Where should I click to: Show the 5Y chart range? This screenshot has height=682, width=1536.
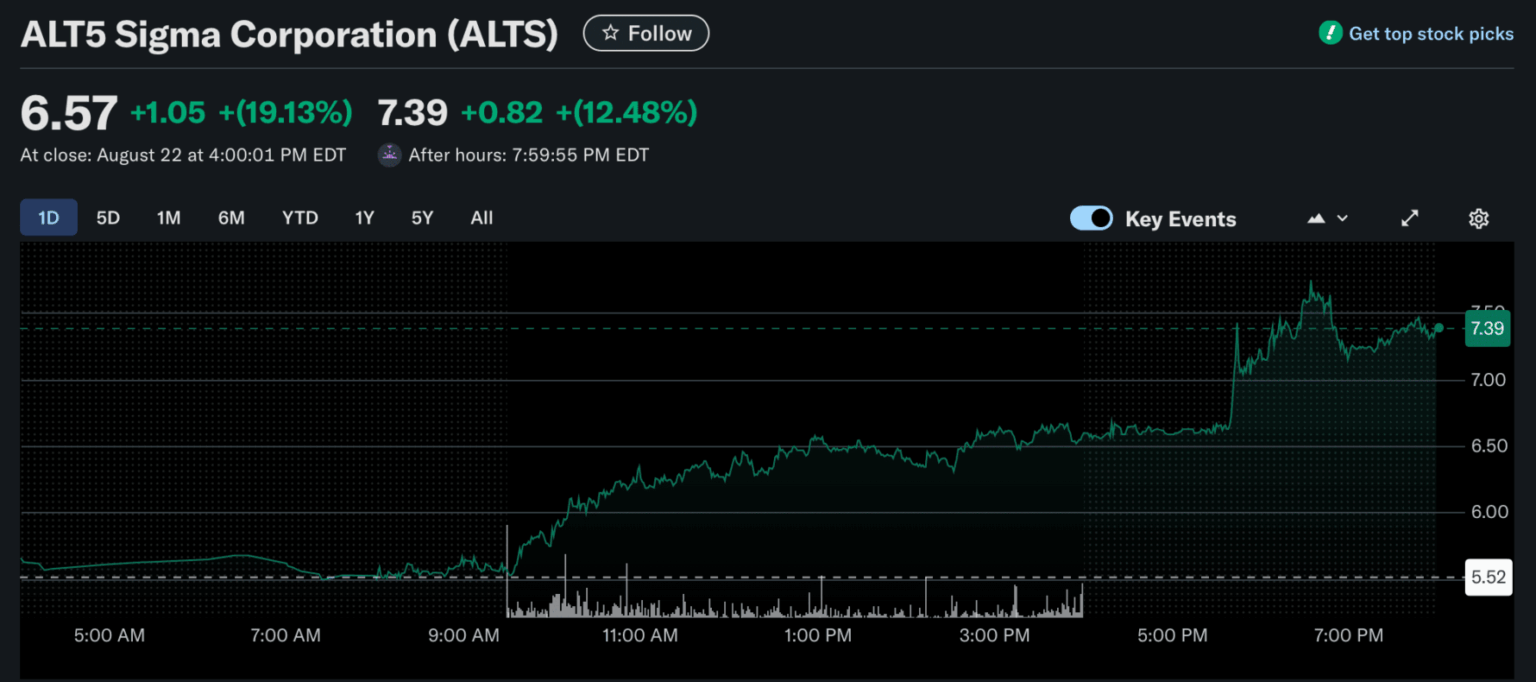pos(422,218)
